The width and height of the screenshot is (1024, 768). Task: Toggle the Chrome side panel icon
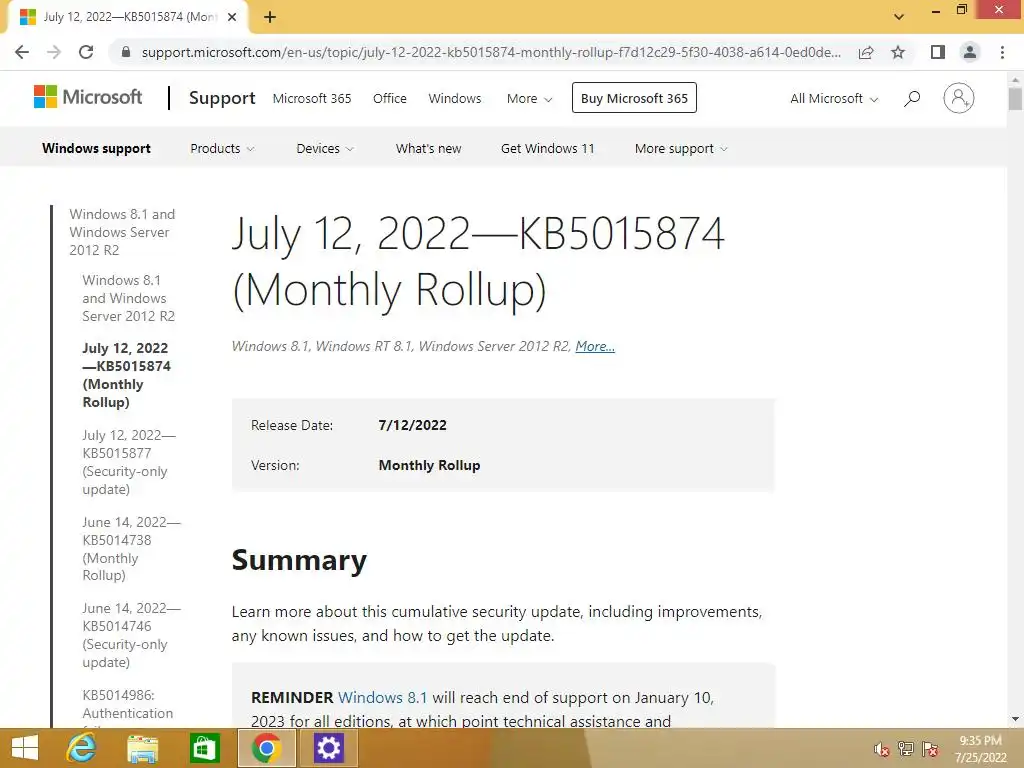point(938,52)
